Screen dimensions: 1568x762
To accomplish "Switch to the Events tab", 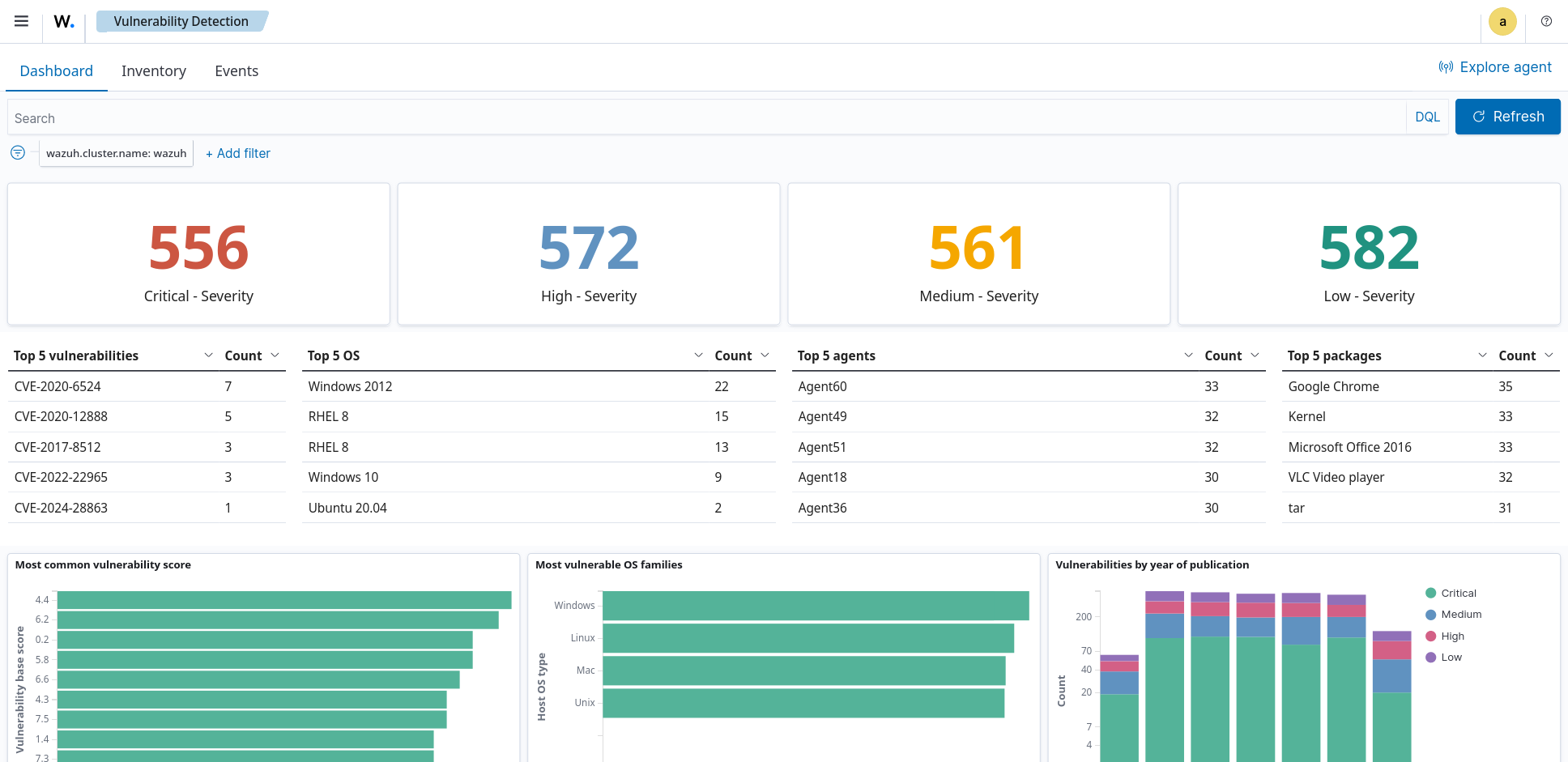I will 236,71.
